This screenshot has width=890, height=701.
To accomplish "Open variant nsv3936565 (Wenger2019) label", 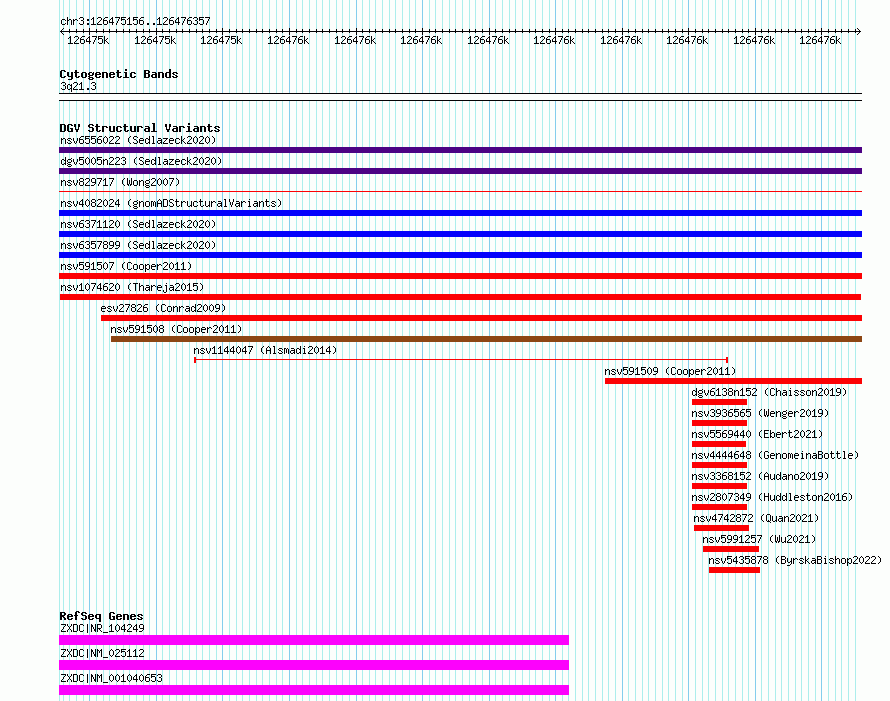I will pos(760,413).
